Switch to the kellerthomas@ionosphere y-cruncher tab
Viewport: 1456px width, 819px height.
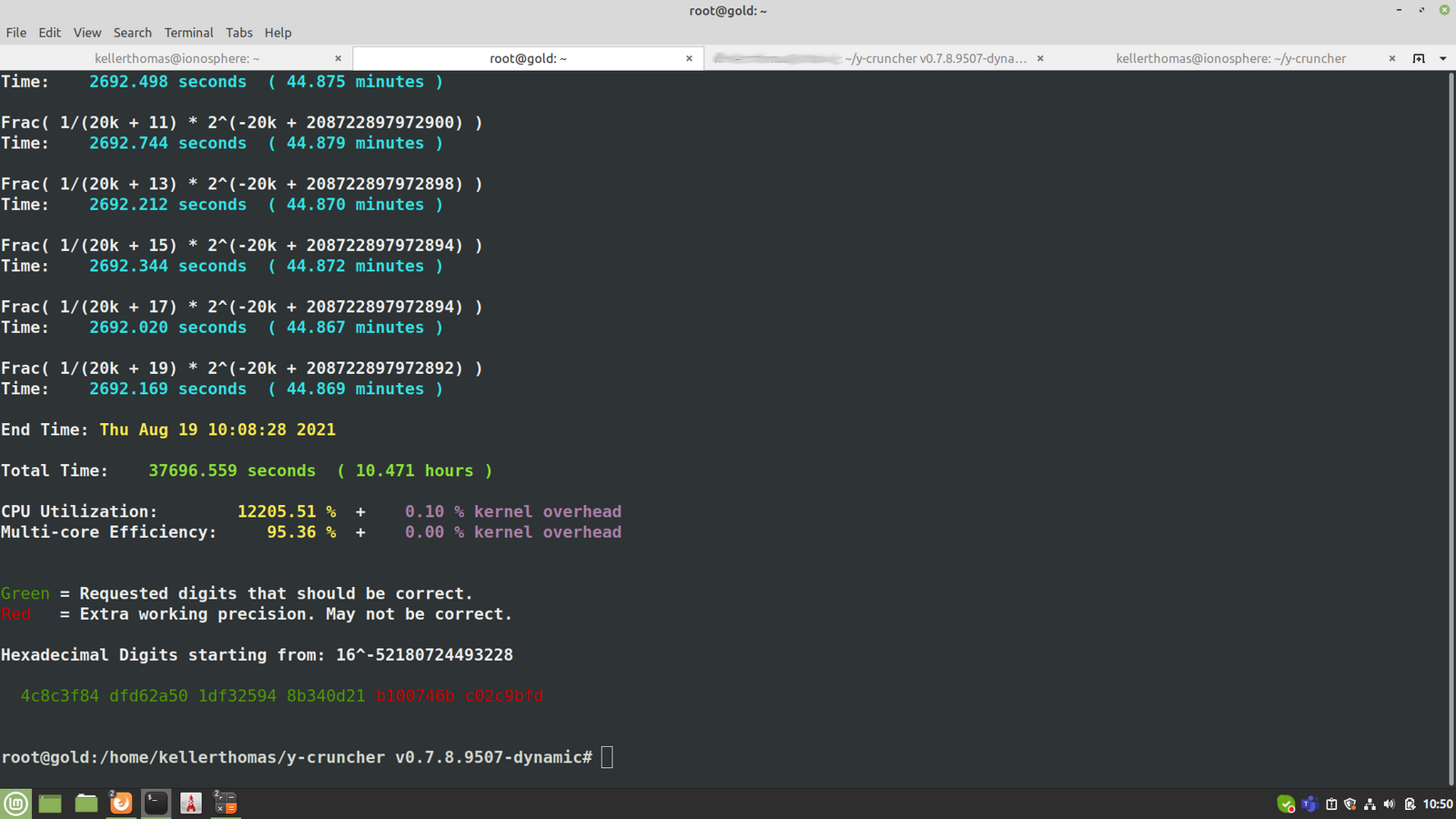click(1230, 57)
